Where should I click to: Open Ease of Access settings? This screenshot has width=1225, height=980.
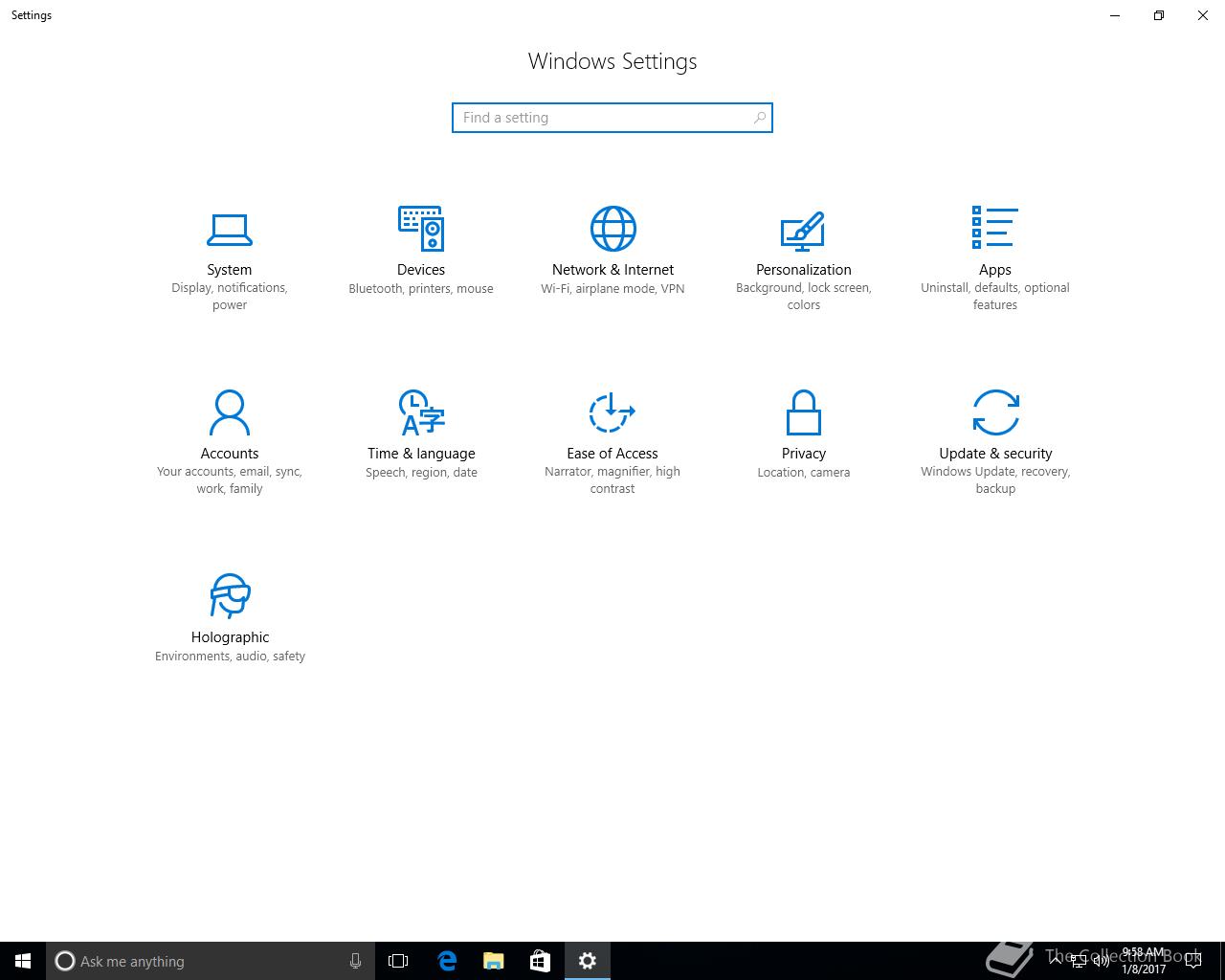612,442
